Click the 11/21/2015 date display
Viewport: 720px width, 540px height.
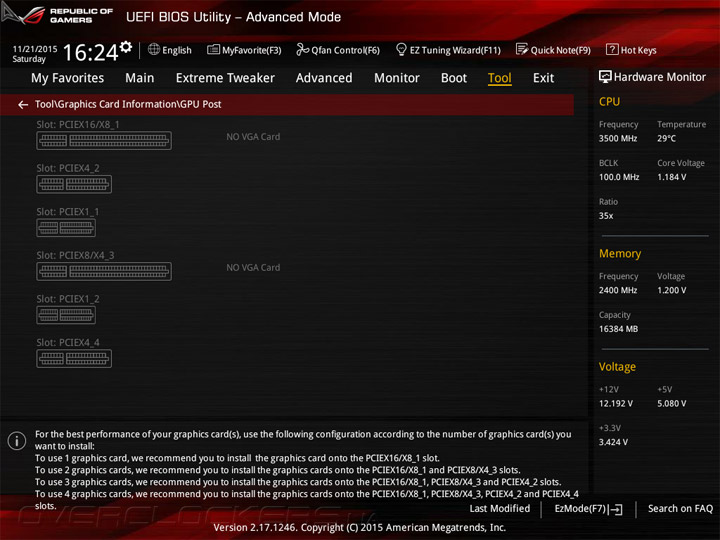point(35,49)
